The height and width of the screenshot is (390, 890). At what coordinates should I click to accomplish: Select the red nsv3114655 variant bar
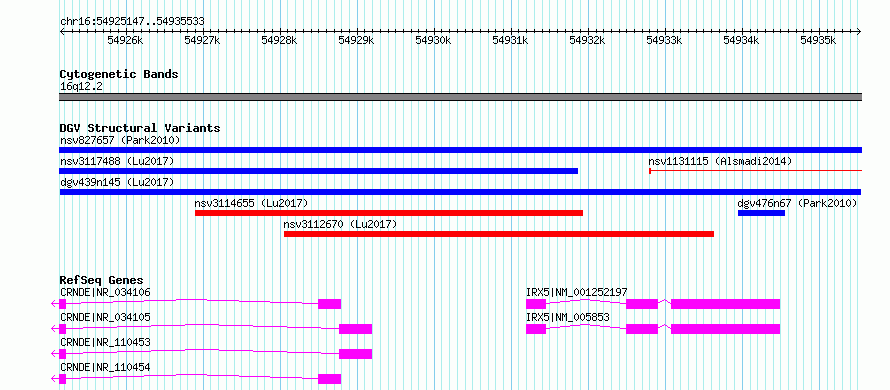389,213
